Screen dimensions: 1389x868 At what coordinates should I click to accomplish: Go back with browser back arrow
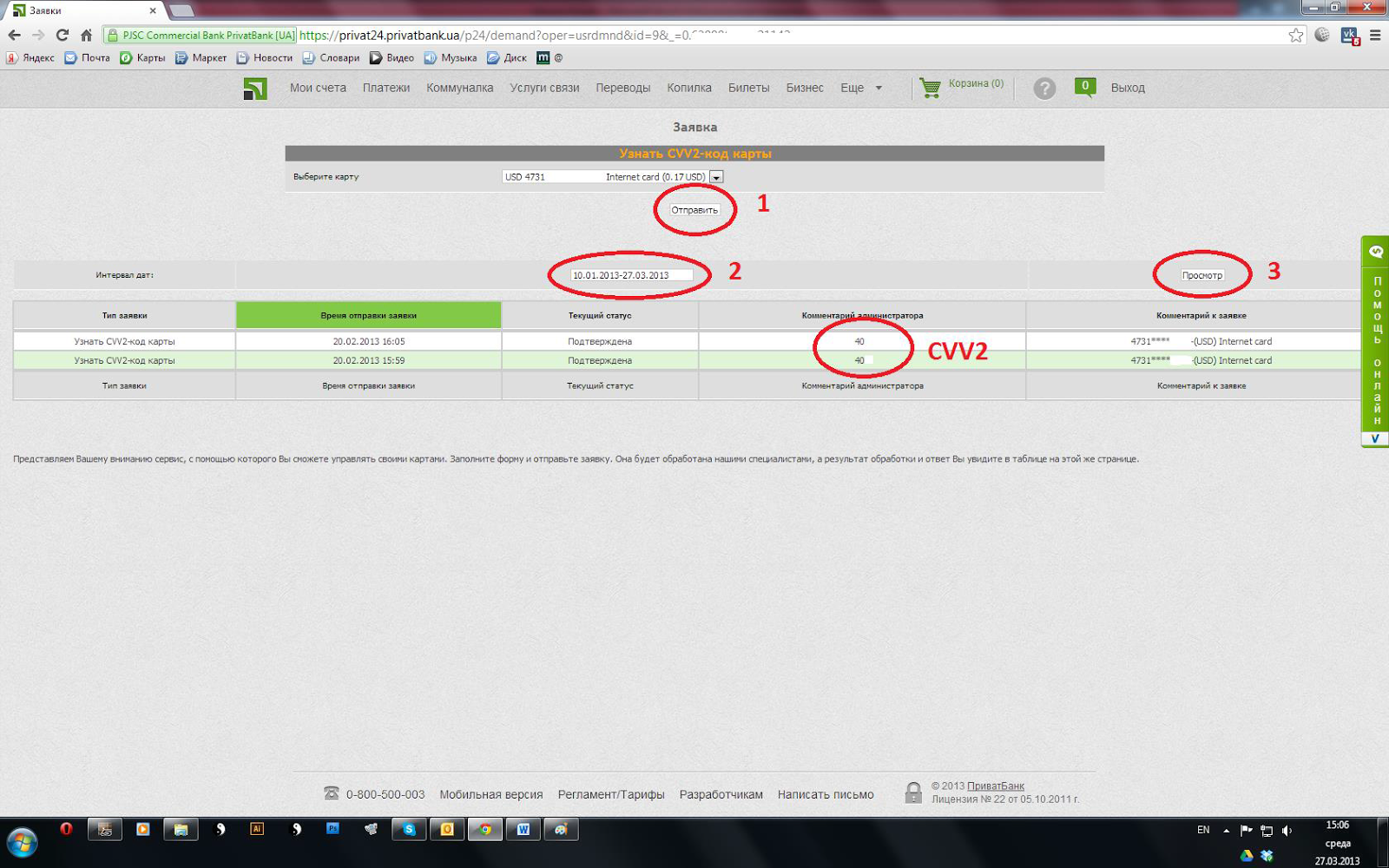[x=15, y=36]
